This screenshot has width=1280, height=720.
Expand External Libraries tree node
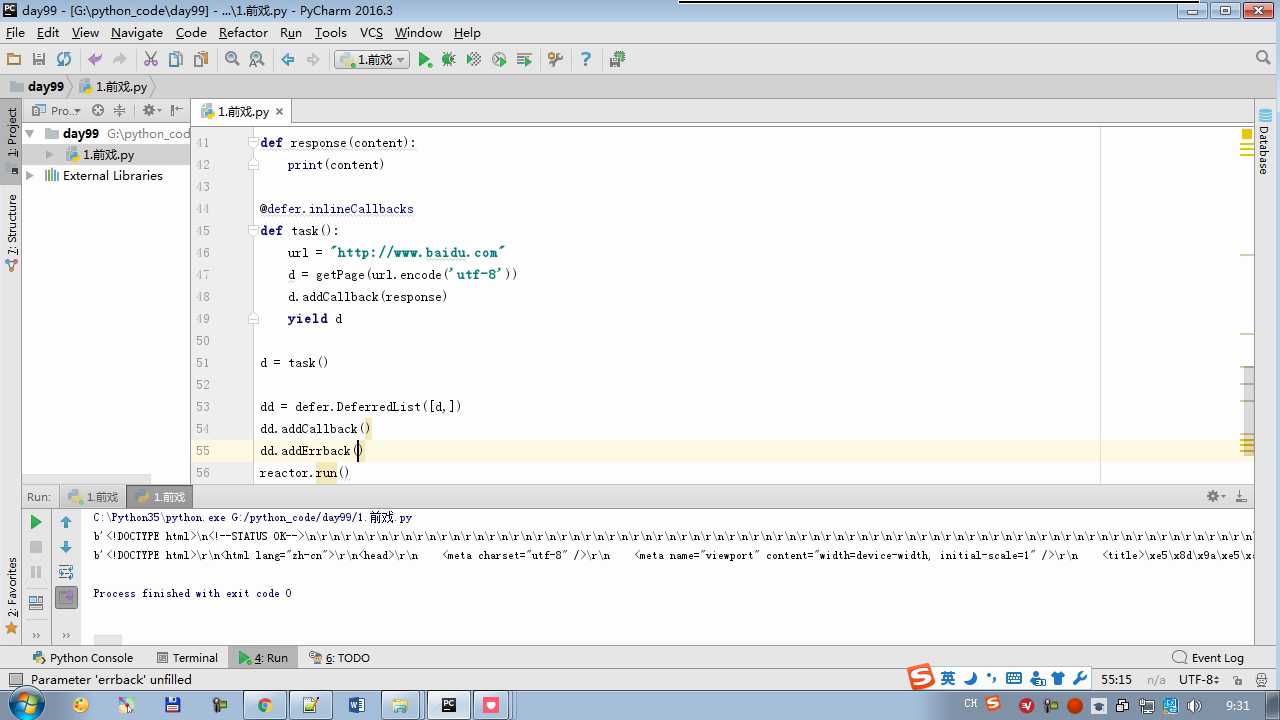(x=29, y=176)
